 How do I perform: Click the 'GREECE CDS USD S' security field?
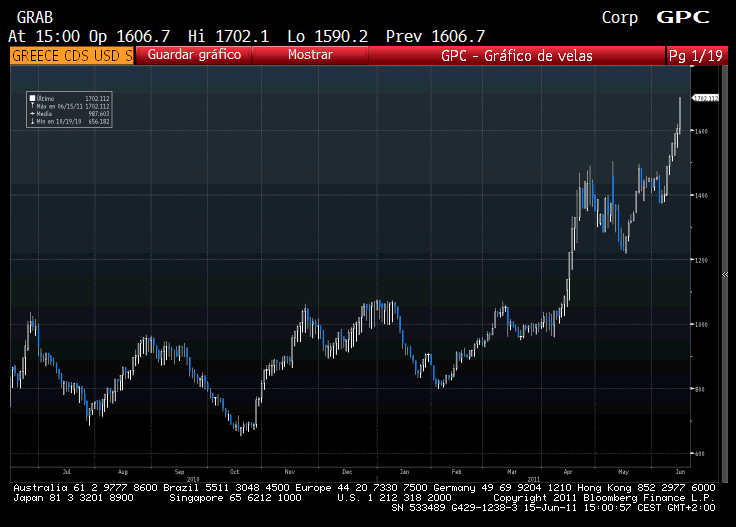pyautogui.click(x=72, y=56)
